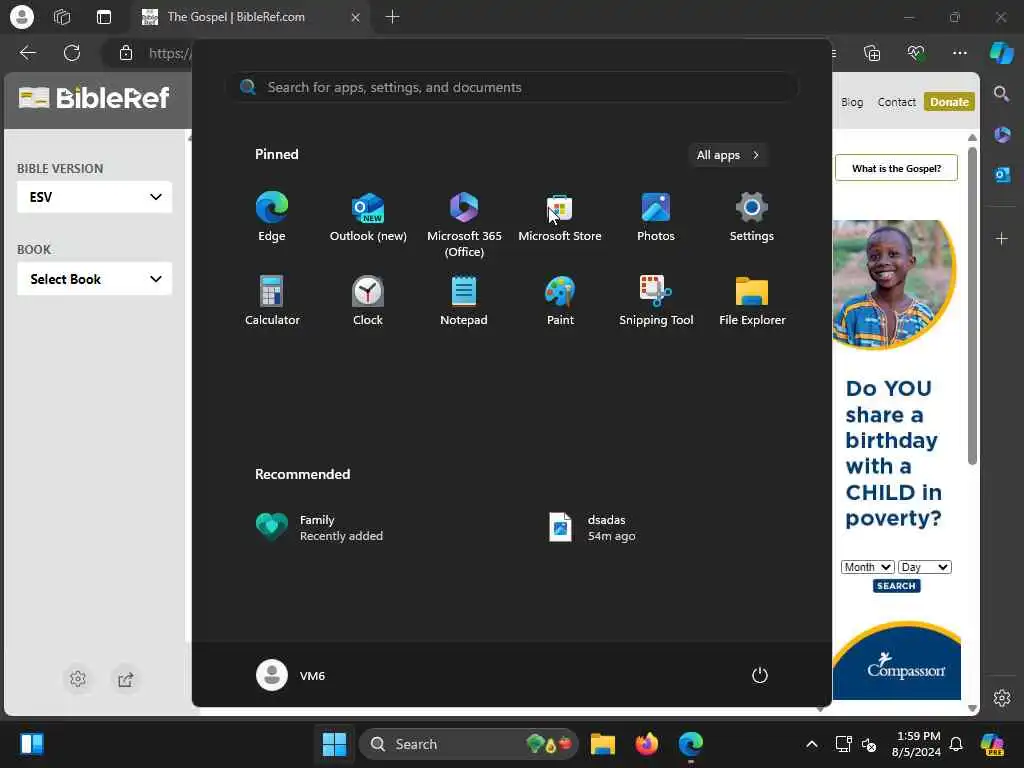Click Edge sidebar search icon
1024x768 pixels.
tap(1001, 94)
